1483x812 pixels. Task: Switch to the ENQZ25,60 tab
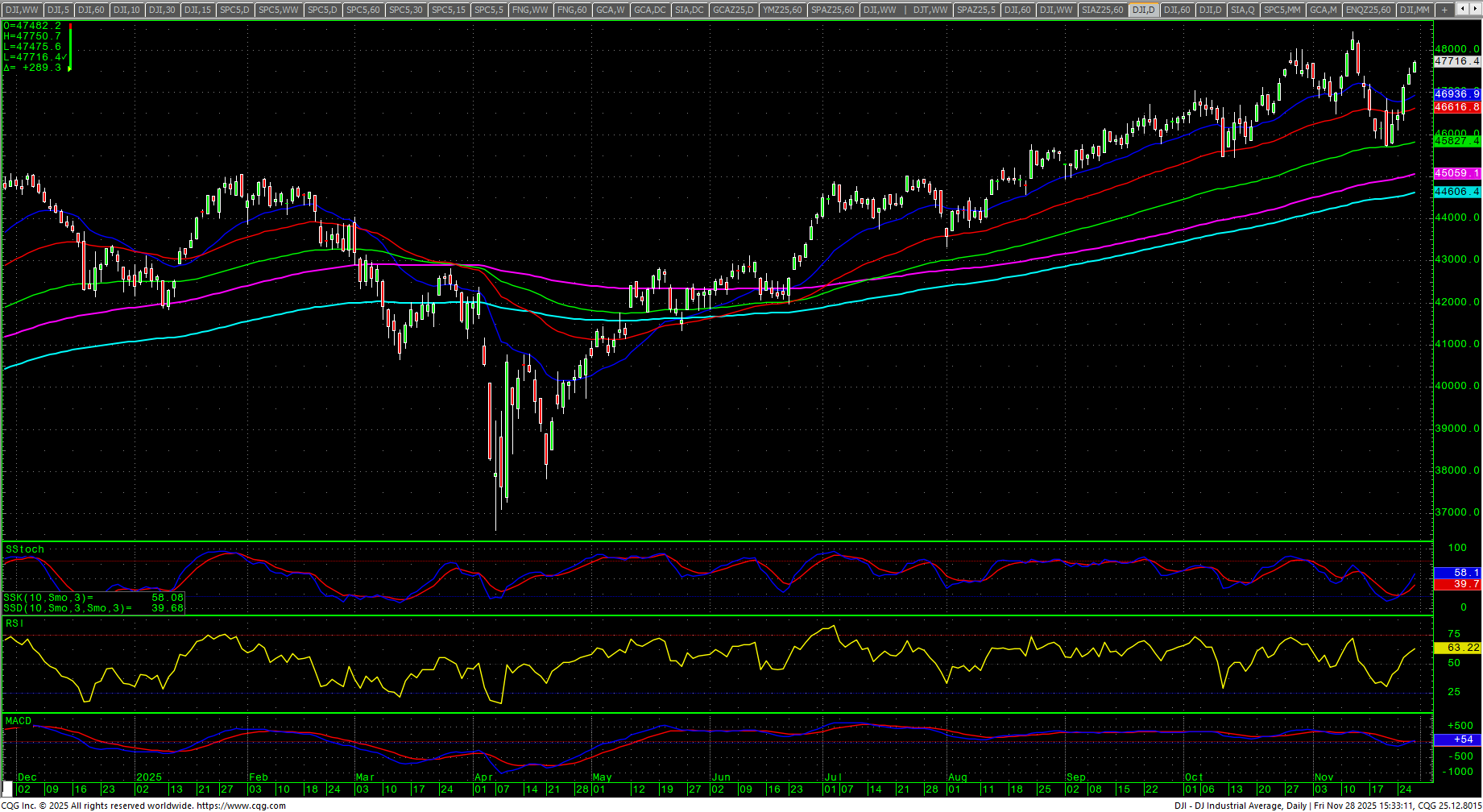pyautogui.click(x=1369, y=10)
